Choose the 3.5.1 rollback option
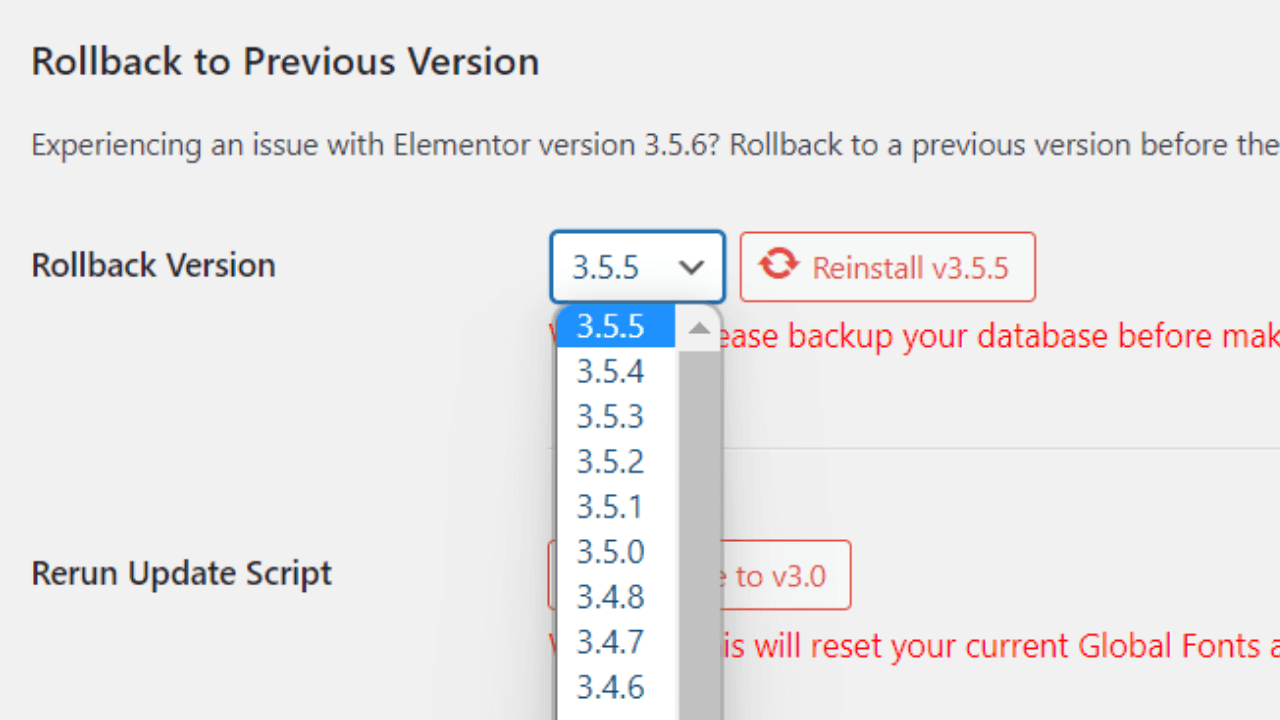Image resolution: width=1280 pixels, height=720 pixels. 610,507
